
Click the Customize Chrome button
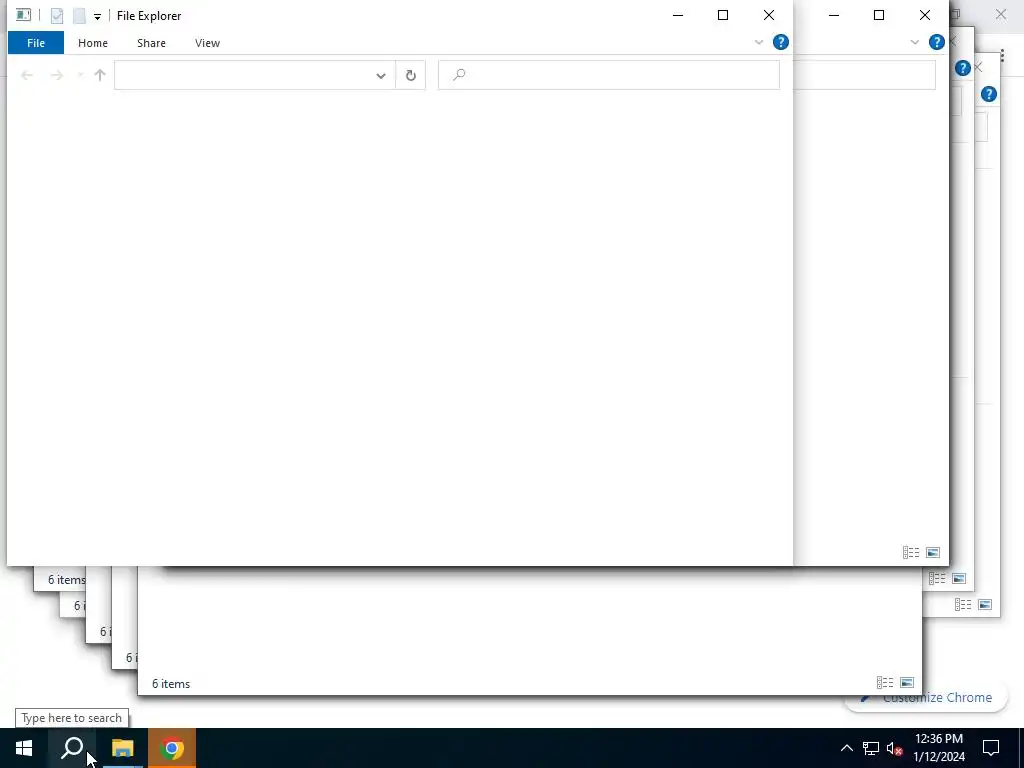point(927,698)
